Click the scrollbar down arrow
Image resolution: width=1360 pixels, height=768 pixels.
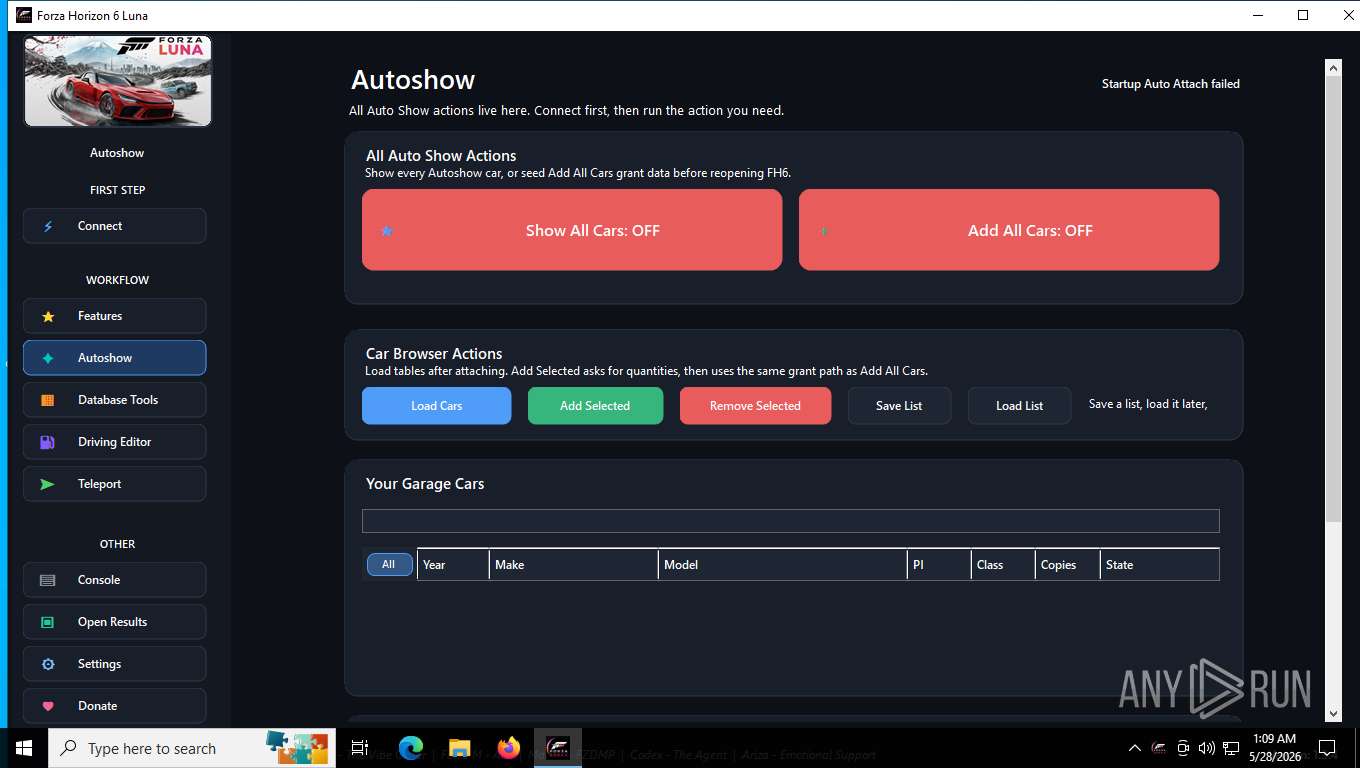point(1332,713)
